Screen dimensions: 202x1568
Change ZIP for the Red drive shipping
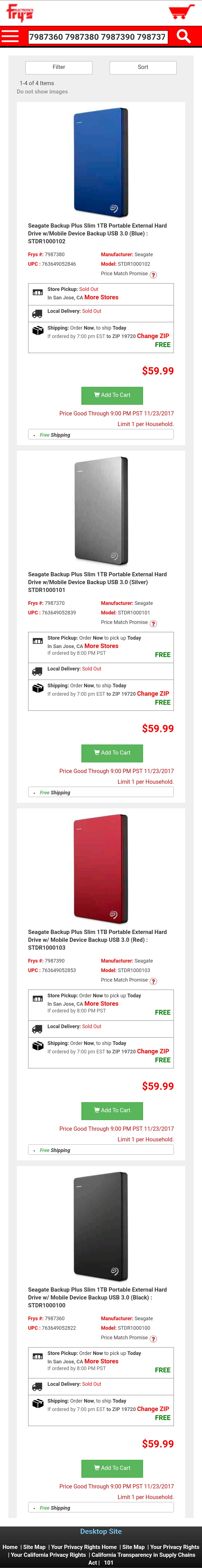(x=153, y=1051)
